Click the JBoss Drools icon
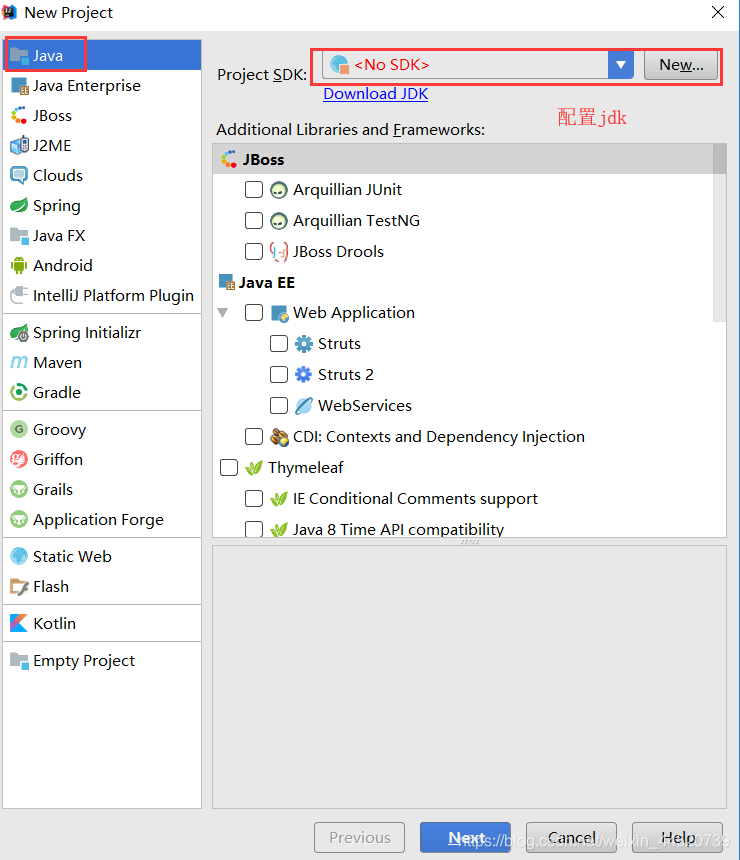This screenshot has width=740, height=860. 279,252
